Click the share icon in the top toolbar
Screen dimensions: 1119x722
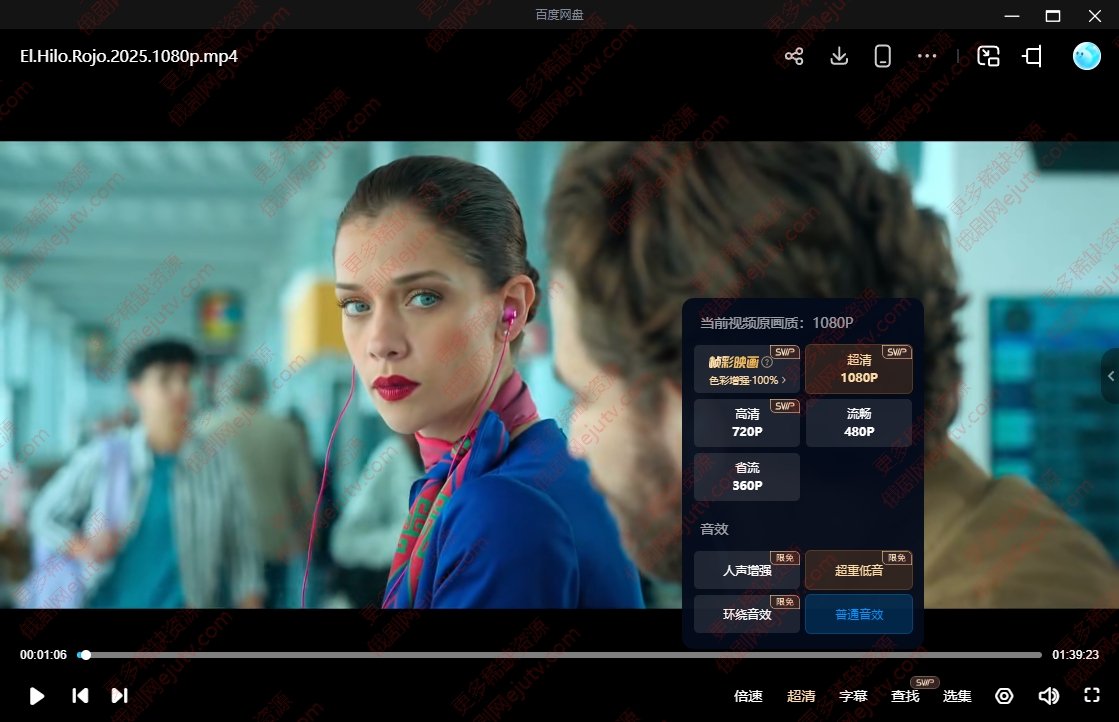[x=794, y=56]
